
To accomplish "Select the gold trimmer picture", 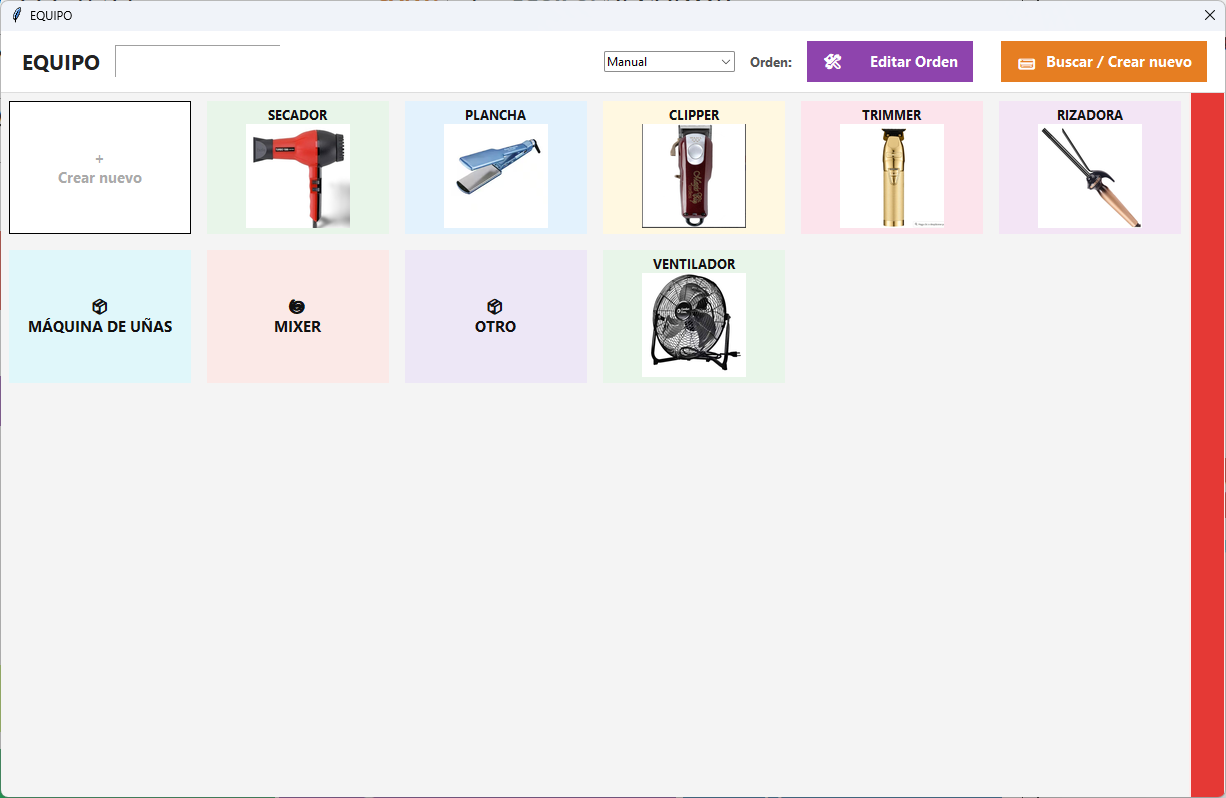I will click(x=892, y=176).
